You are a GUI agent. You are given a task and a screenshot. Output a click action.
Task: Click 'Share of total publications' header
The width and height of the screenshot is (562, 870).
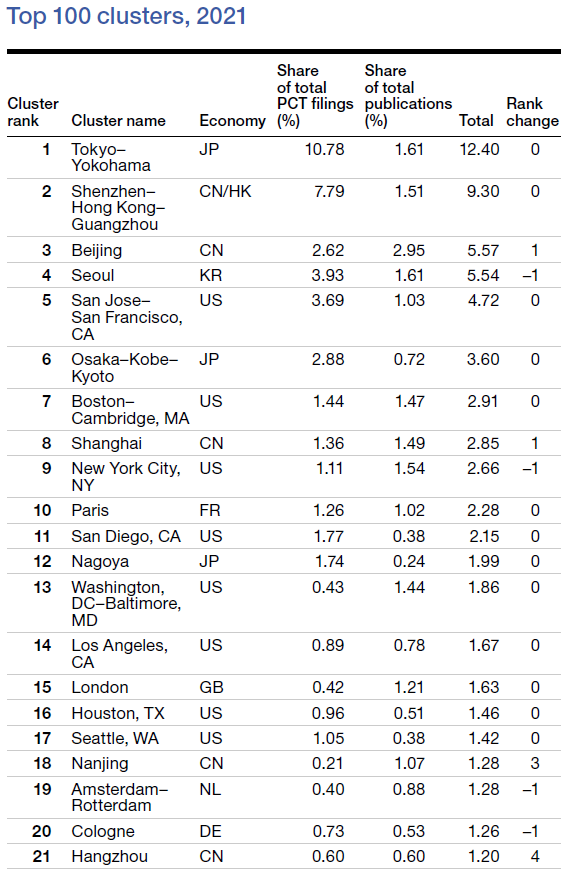pyautogui.click(x=408, y=95)
